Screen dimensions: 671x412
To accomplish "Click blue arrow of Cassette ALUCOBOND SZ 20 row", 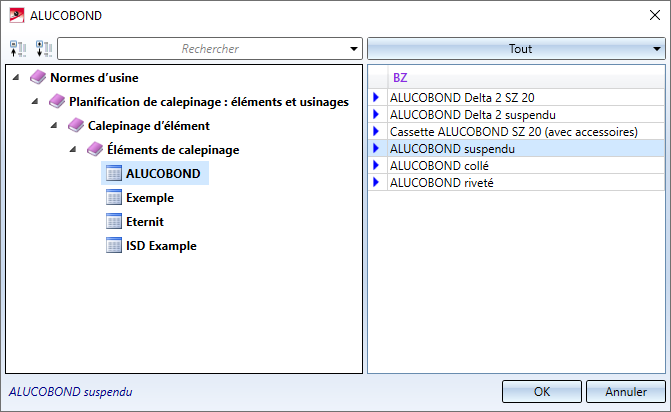I will click(376, 131).
